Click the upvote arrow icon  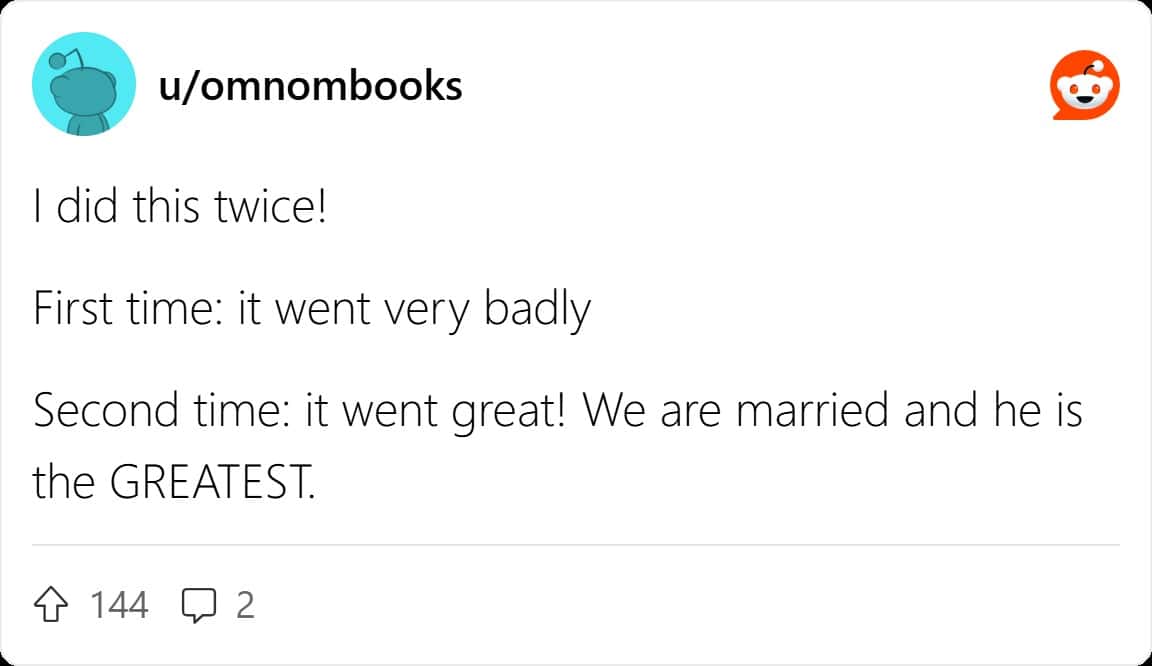pyautogui.click(x=51, y=604)
